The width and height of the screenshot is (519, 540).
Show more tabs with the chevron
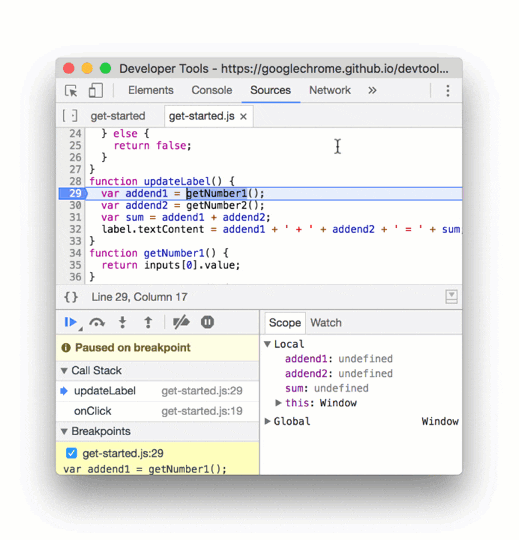tap(372, 91)
